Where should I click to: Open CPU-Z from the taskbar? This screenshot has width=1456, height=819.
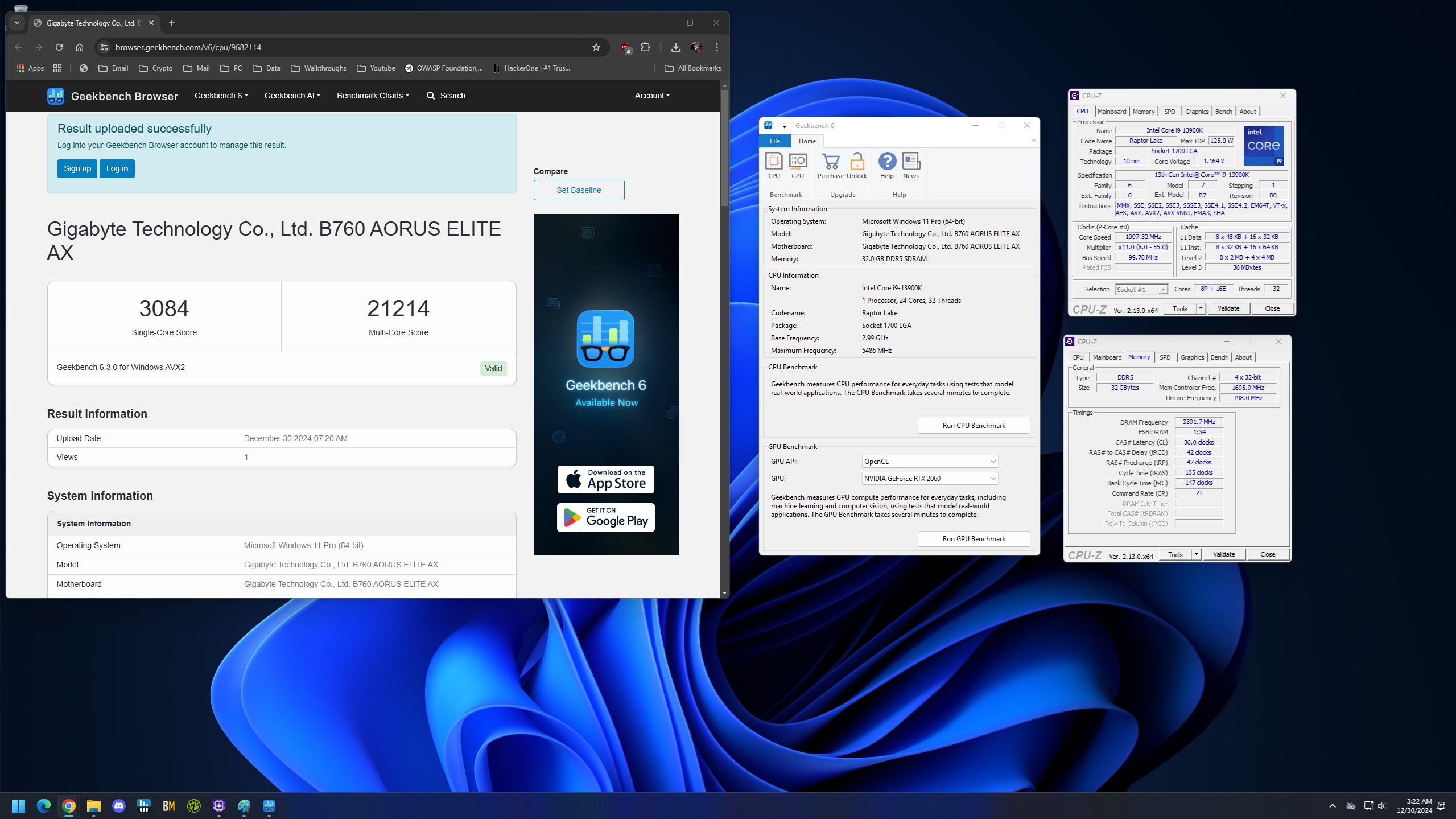click(x=219, y=806)
